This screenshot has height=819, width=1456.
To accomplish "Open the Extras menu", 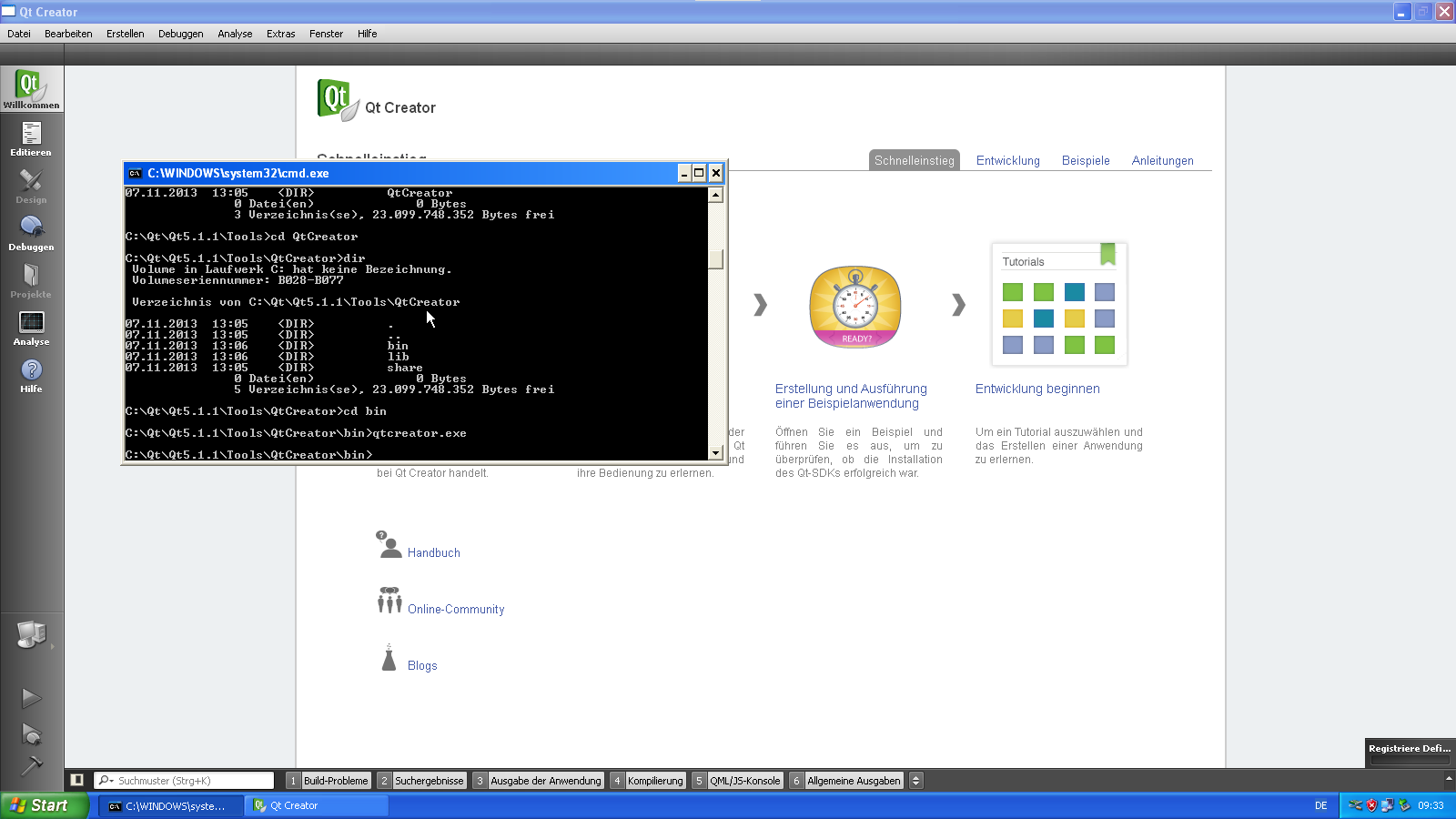I will point(280,34).
